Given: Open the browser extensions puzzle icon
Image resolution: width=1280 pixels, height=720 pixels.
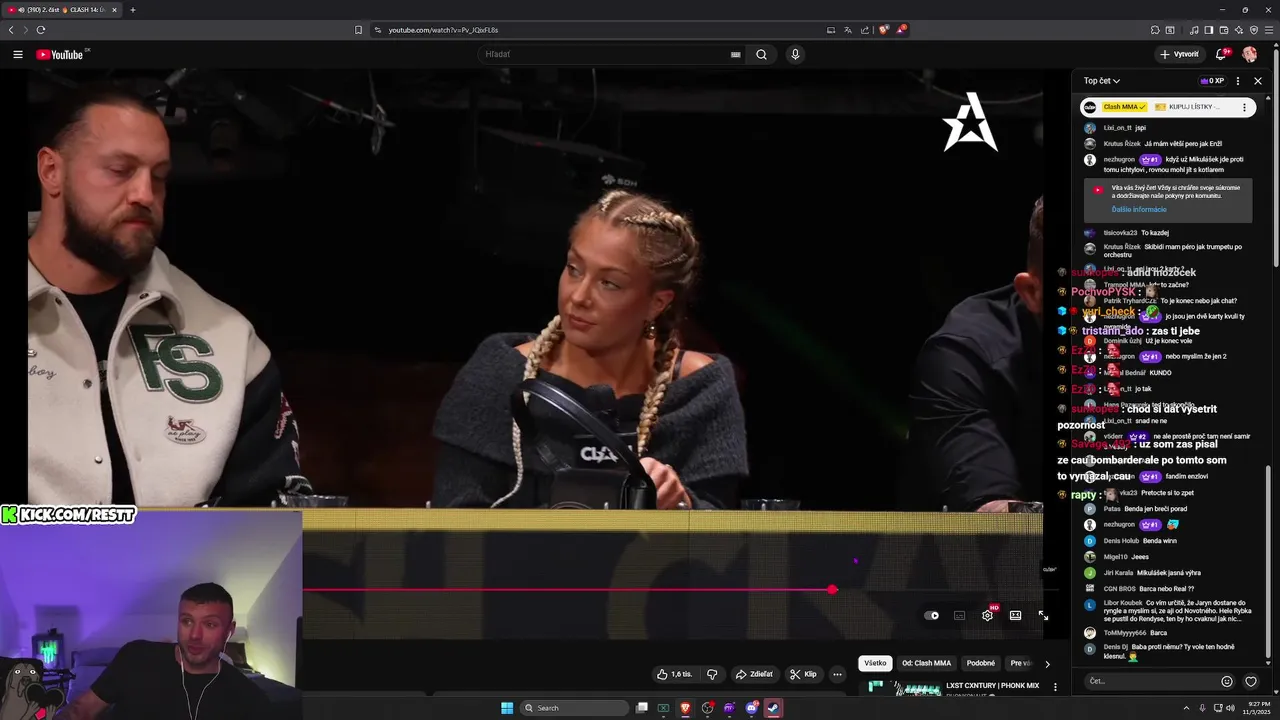Looking at the screenshot, I should tap(1155, 30).
